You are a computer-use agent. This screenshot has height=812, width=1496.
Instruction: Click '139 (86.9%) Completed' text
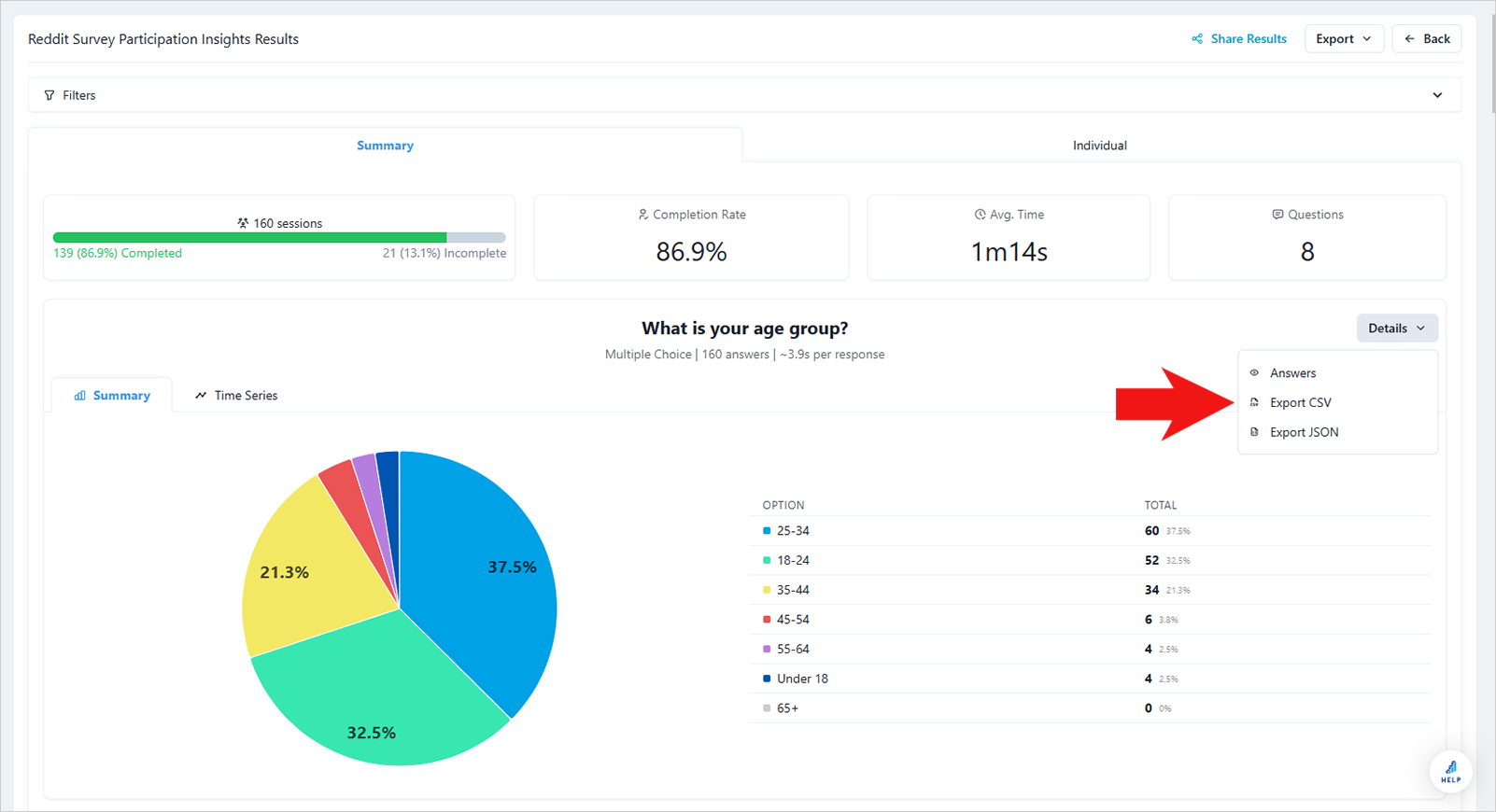coord(118,253)
